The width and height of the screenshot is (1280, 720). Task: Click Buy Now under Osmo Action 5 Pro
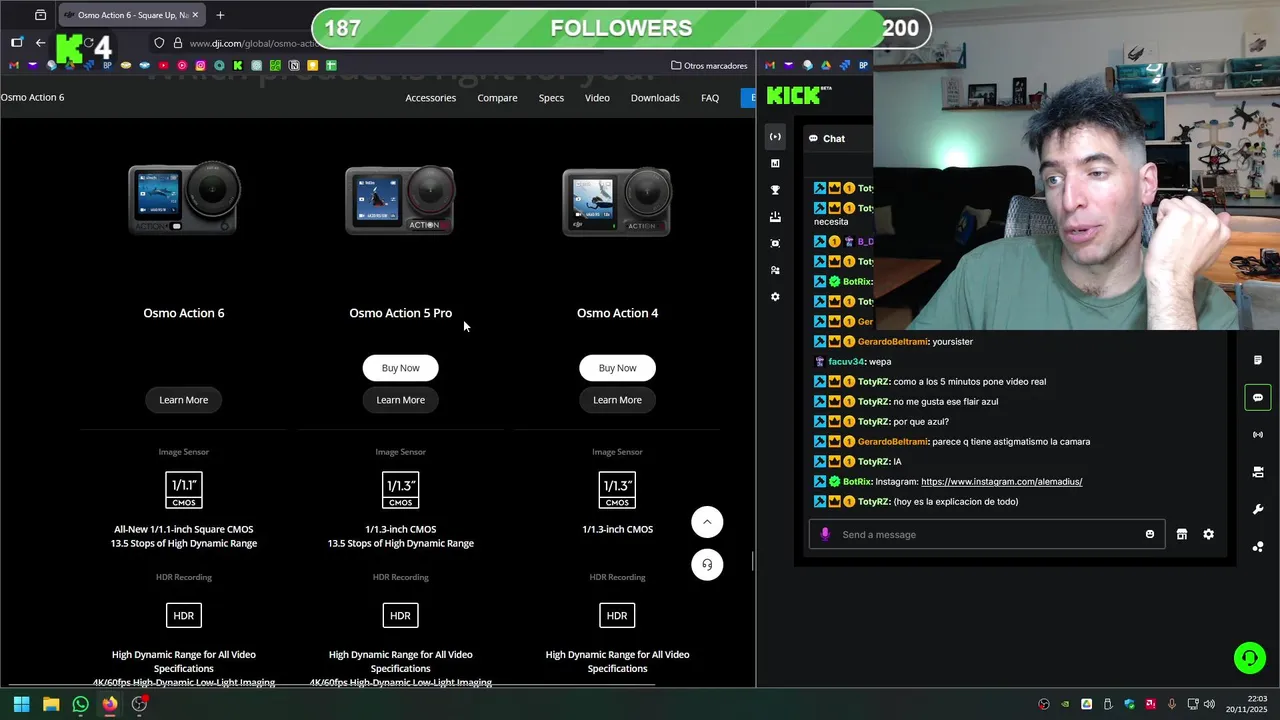click(x=400, y=368)
